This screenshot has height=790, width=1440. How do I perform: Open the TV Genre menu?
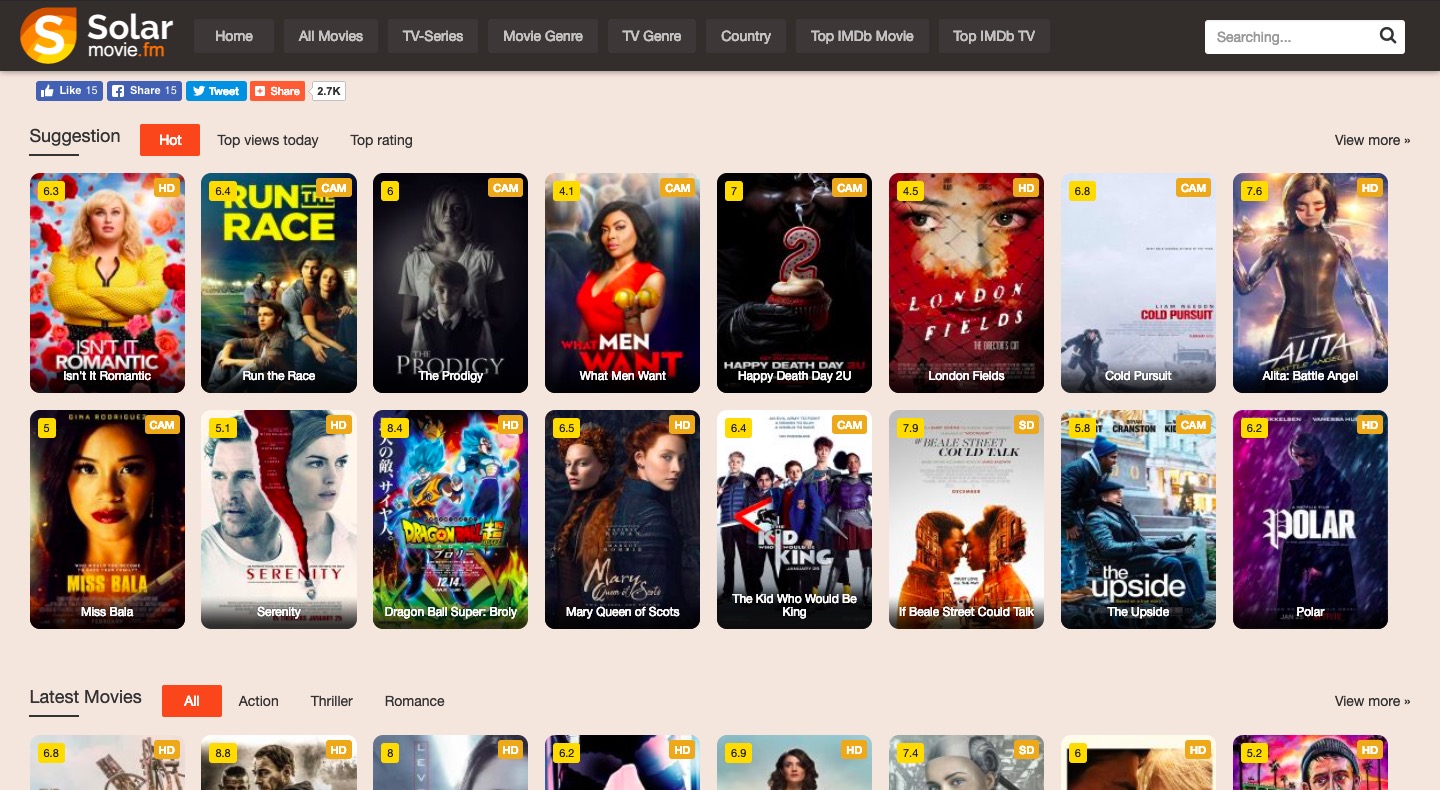pos(652,36)
